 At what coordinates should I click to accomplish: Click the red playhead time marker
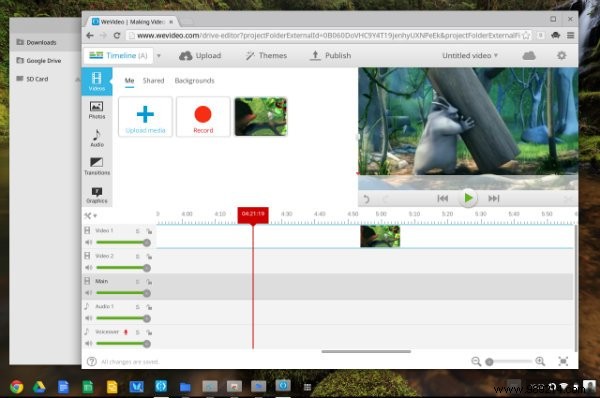(x=253, y=214)
